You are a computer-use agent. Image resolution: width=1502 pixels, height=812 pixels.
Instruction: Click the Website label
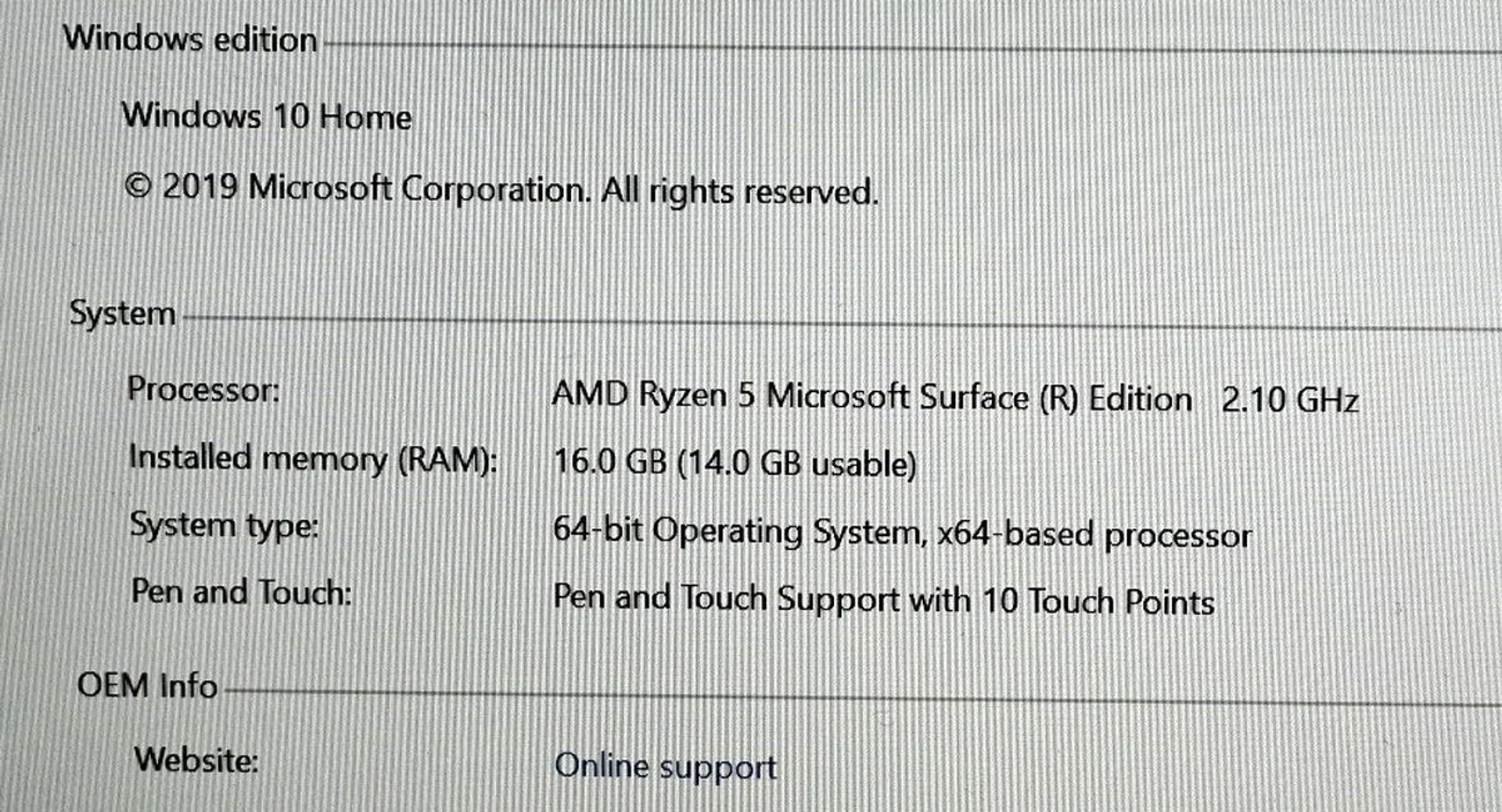coord(196,760)
